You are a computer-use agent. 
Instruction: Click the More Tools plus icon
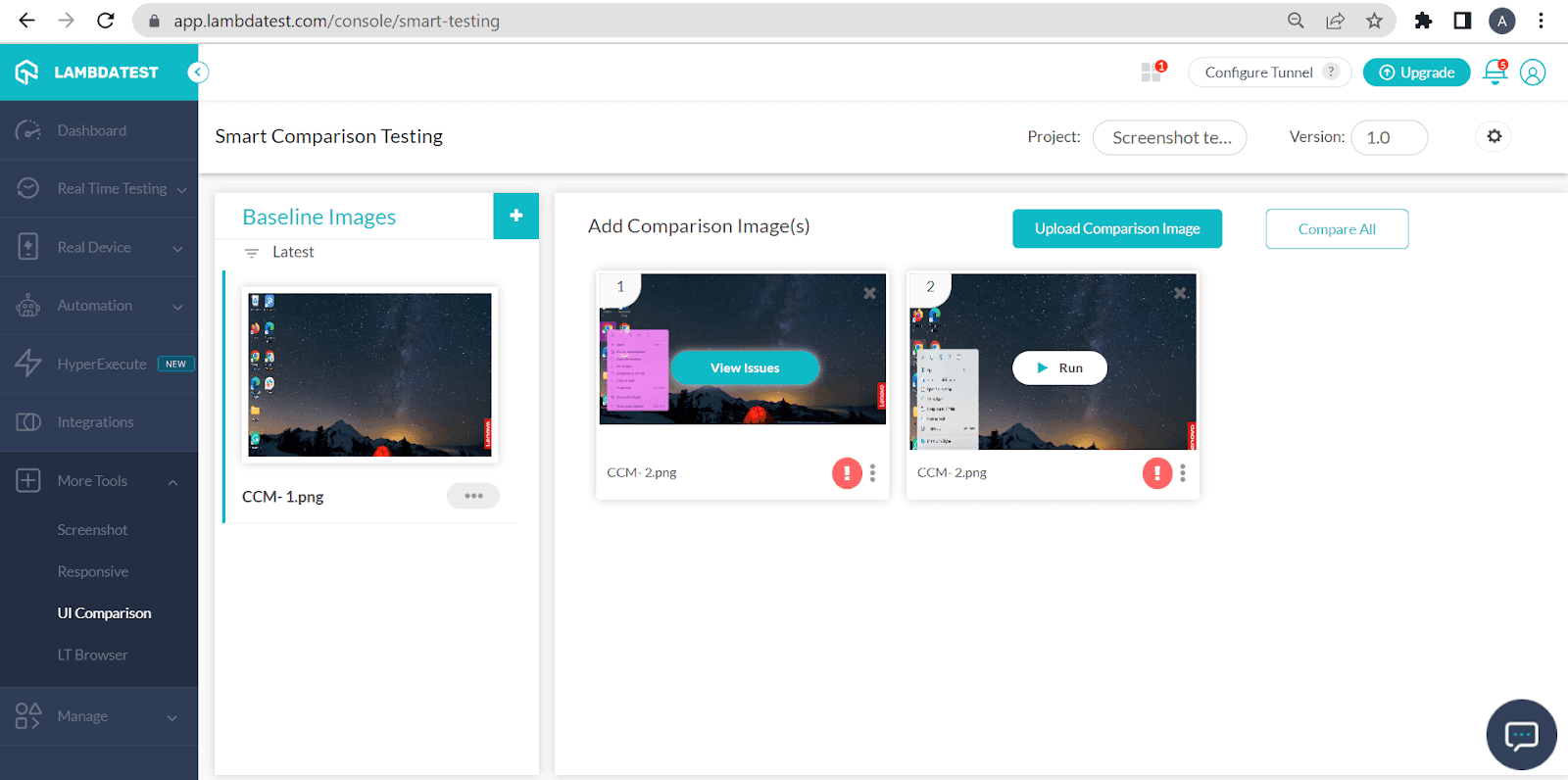coord(28,480)
